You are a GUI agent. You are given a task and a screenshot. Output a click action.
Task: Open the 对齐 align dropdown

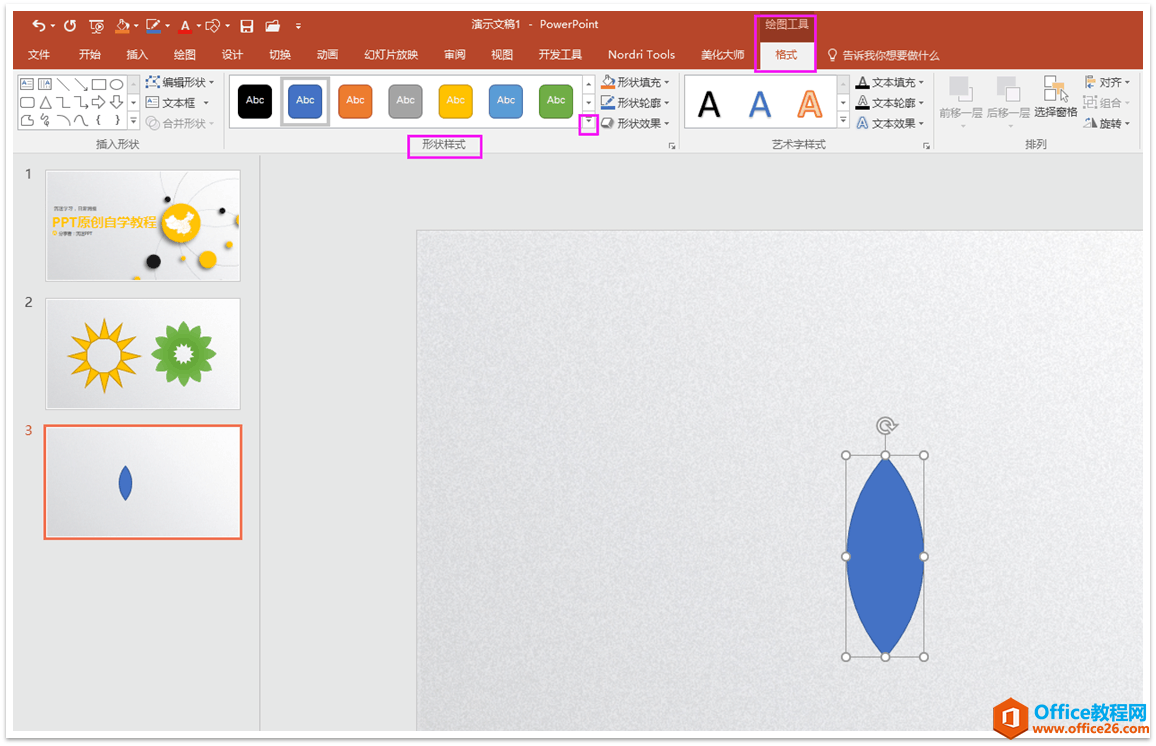(x=1107, y=82)
